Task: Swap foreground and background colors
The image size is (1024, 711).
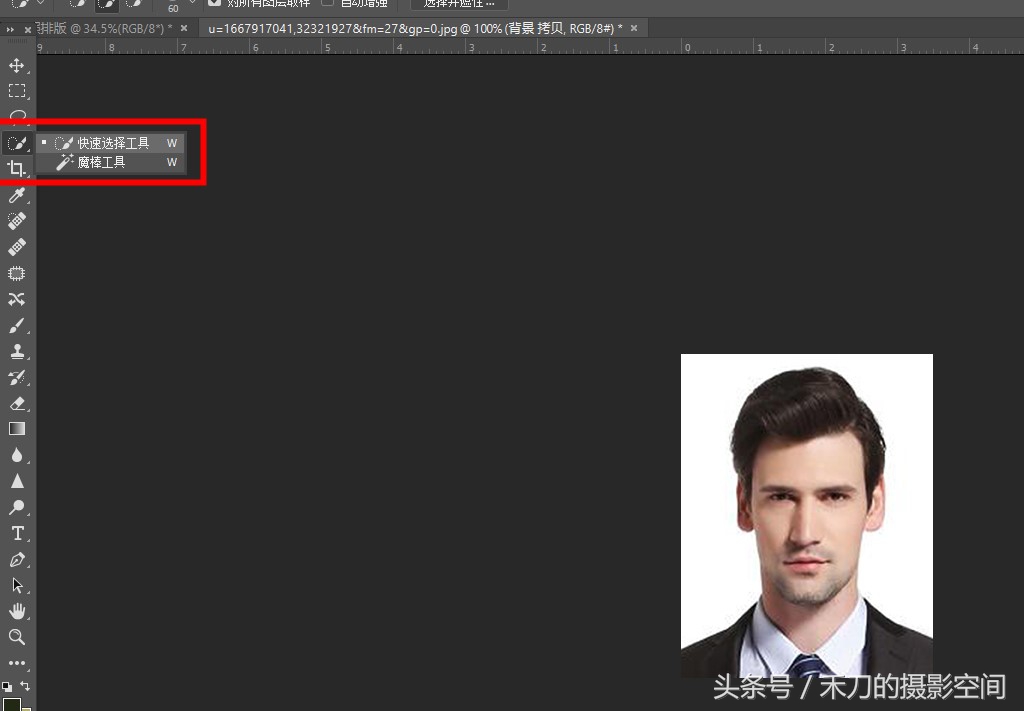Action: [x=26, y=686]
